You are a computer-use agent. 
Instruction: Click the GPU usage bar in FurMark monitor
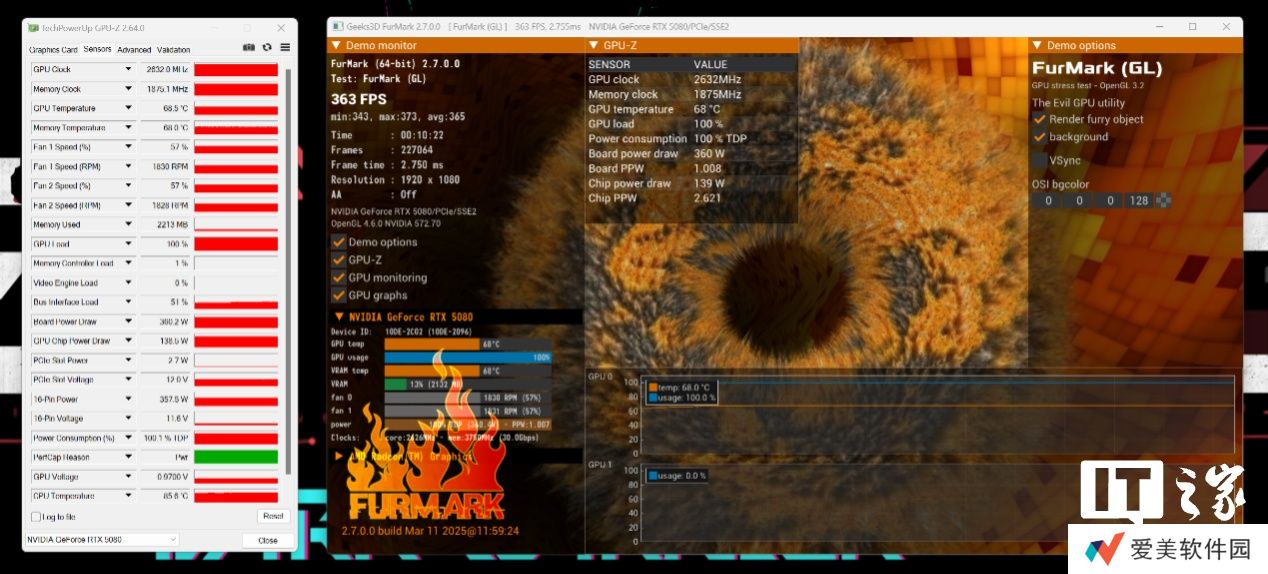pyautogui.click(x=468, y=357)
